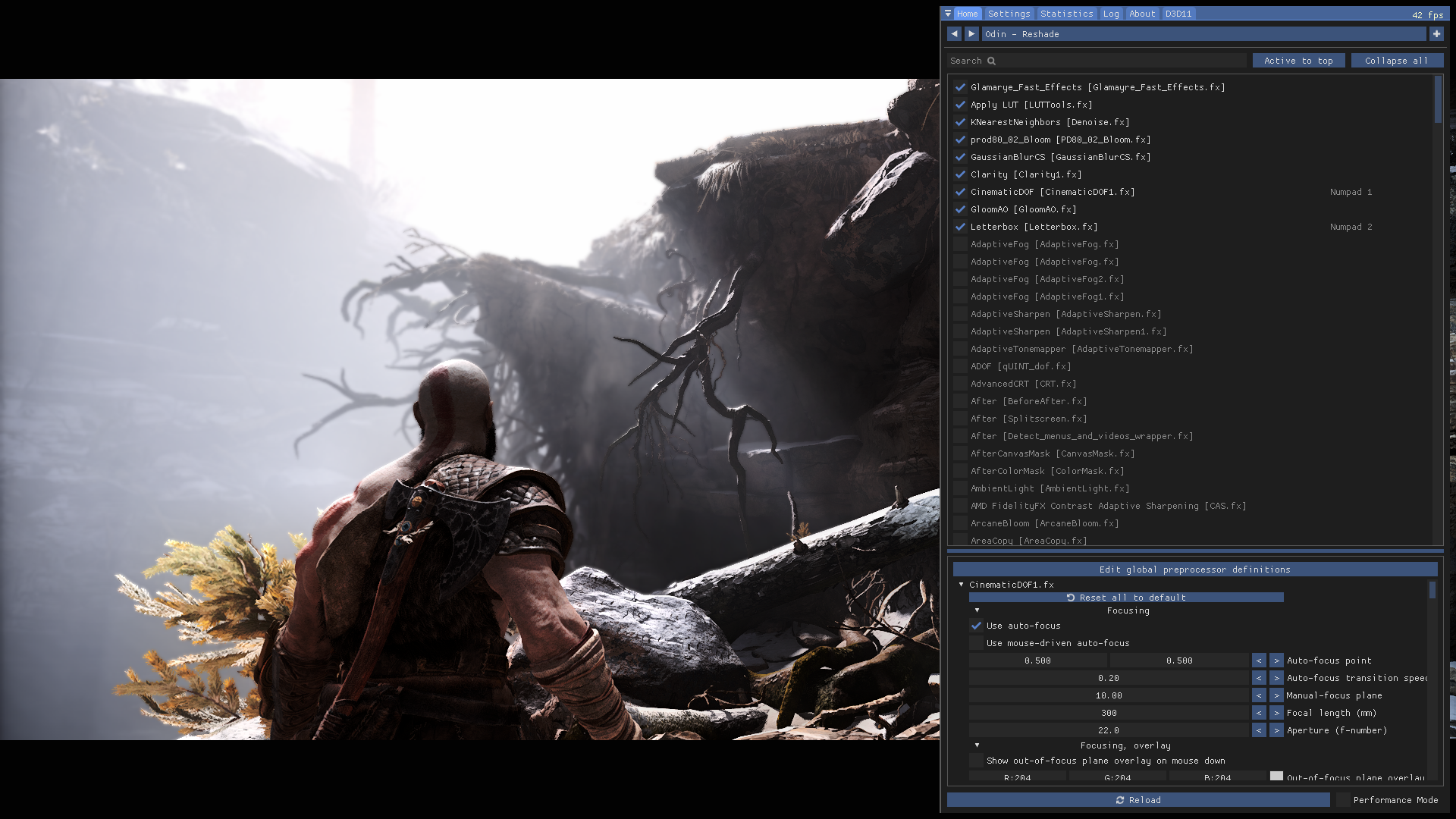The height and width of the screenshot is (819, 1456).
Task: Disable prod80_02_Bloom effect
Action: [960, 140]
